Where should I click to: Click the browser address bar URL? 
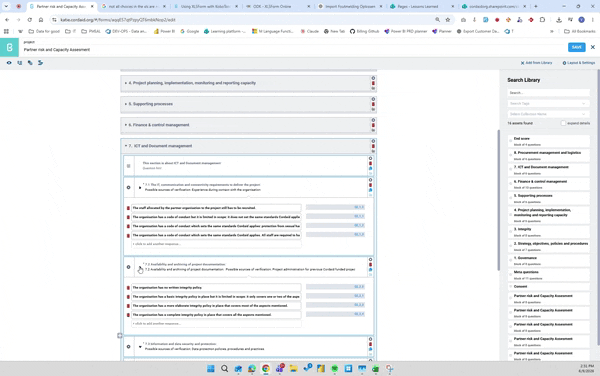tap(118, 20)
